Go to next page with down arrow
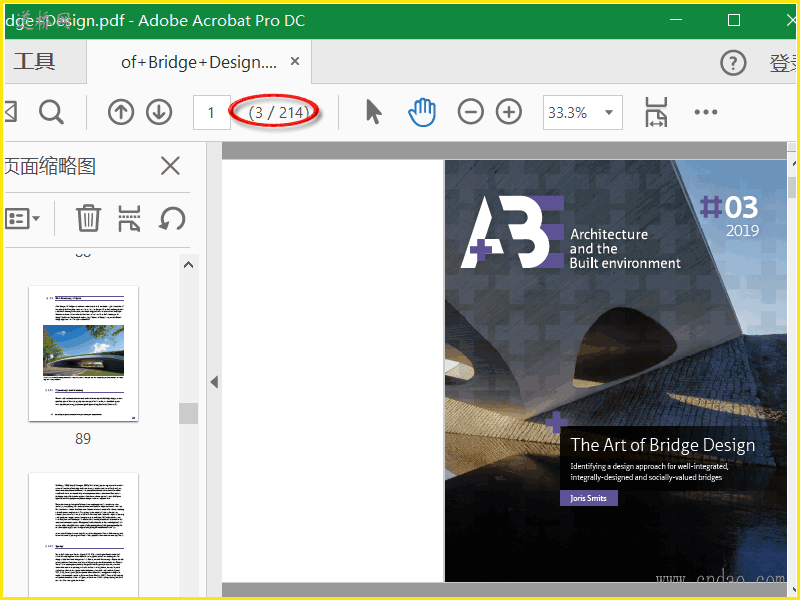This screenshot has width=800, height=600. pos(159,112)
